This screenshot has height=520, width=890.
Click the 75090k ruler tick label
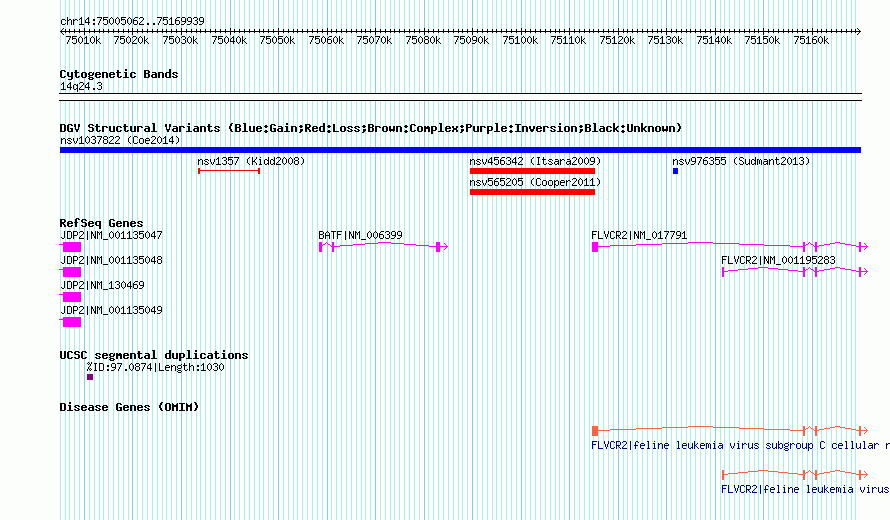click(471, 40)
